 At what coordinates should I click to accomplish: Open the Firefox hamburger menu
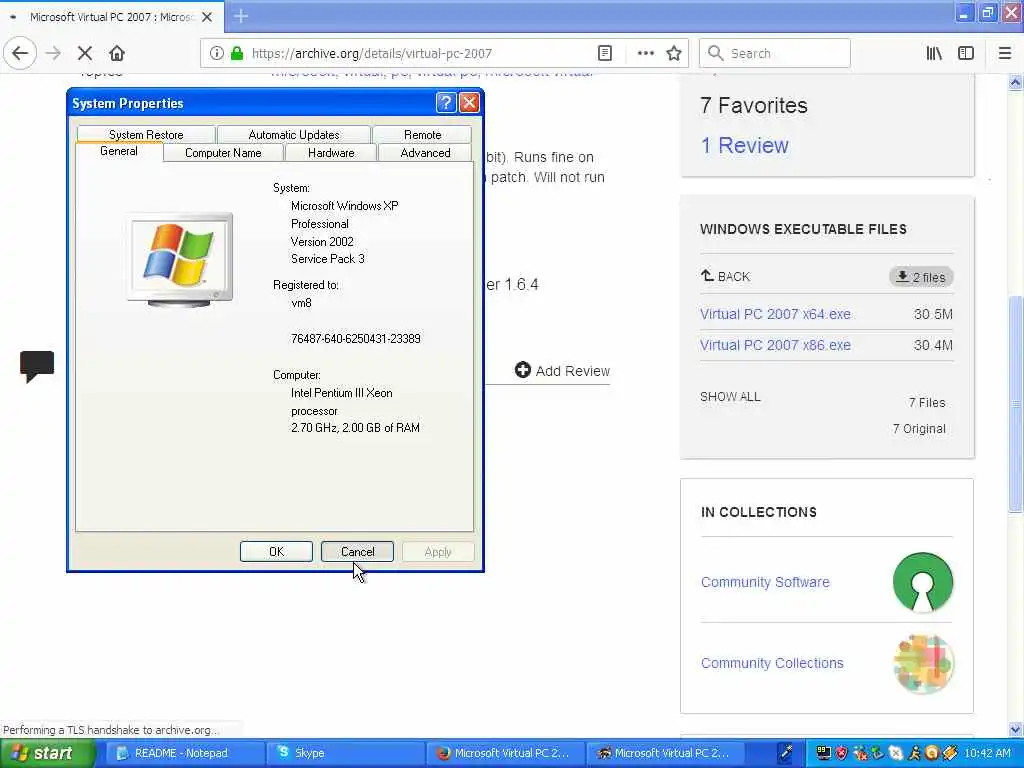[x=1005, y=53]
